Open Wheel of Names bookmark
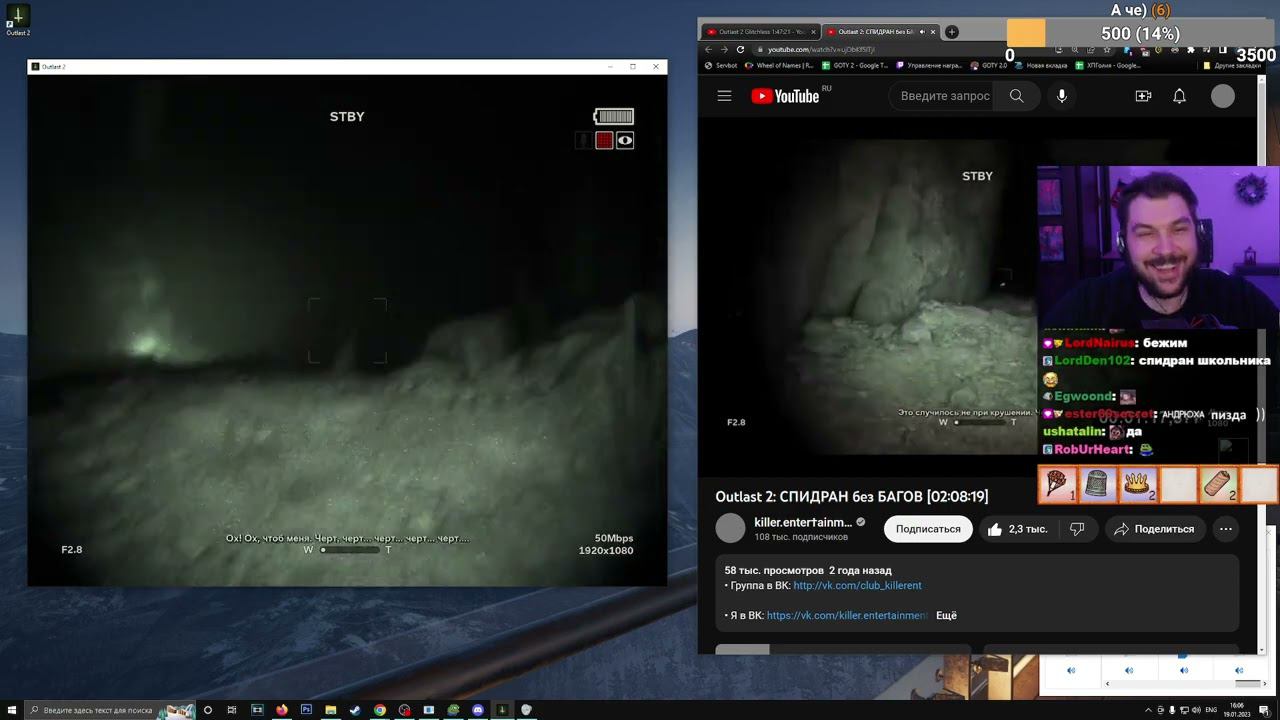The image size is (1280, 720). coord(779,65)
